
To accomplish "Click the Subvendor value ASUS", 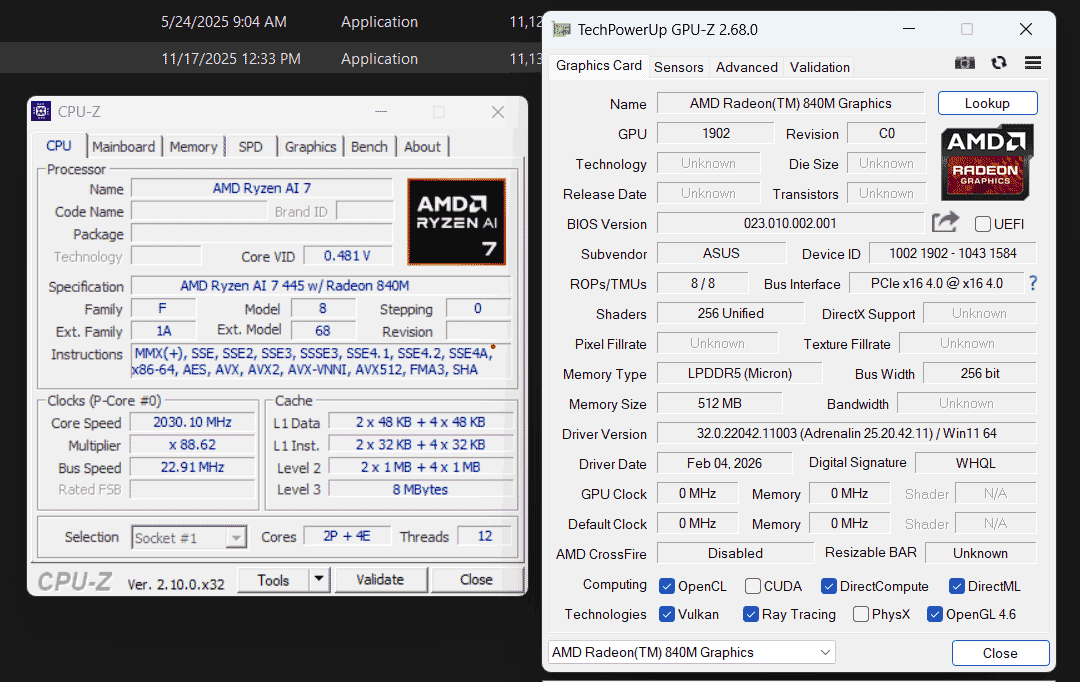I will tap(721, 253).
